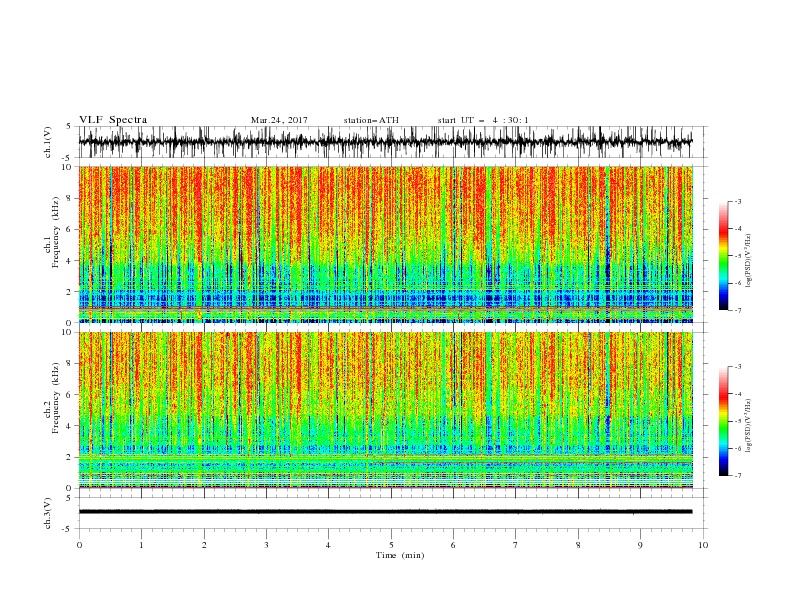This screenshot has height=612, width=792.
Task: Select the date text "Mar.24, 2017"
Action: (x=279, y=120)
